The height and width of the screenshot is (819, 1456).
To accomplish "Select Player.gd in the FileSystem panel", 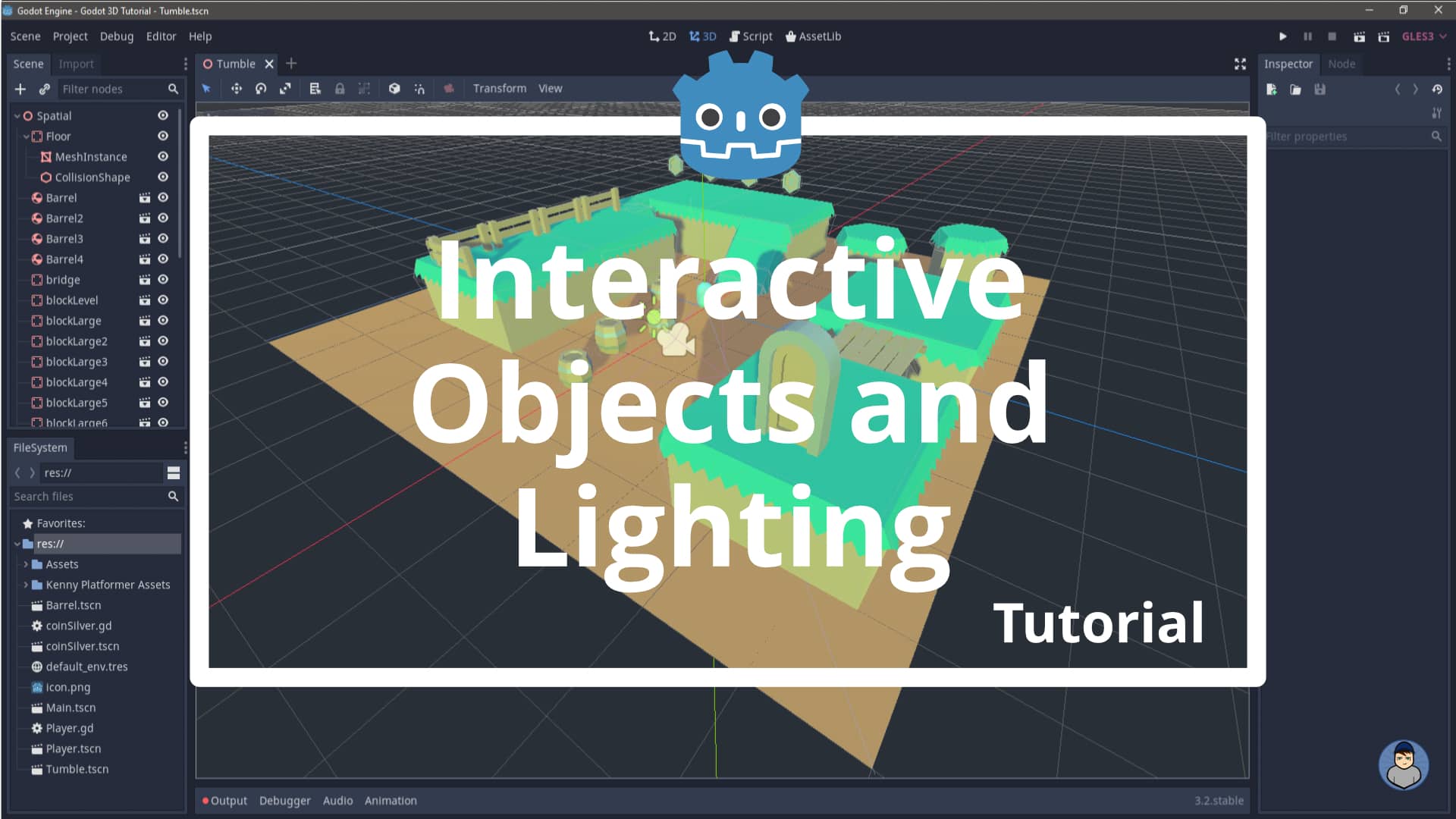I will click(x=67, y=728).
